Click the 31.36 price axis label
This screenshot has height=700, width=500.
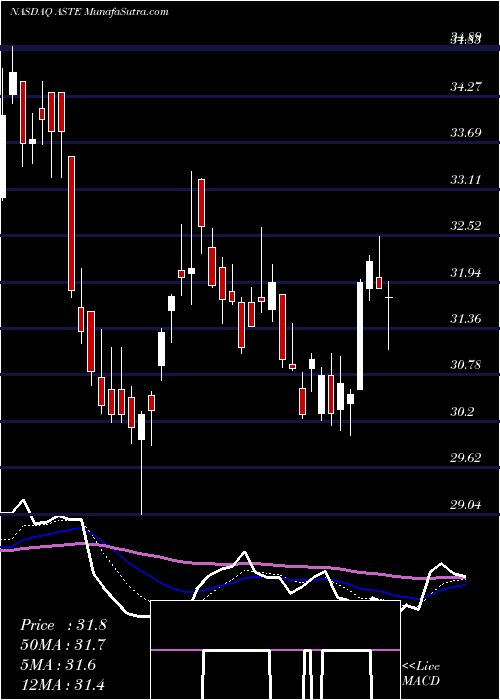(x=466, y=319)
